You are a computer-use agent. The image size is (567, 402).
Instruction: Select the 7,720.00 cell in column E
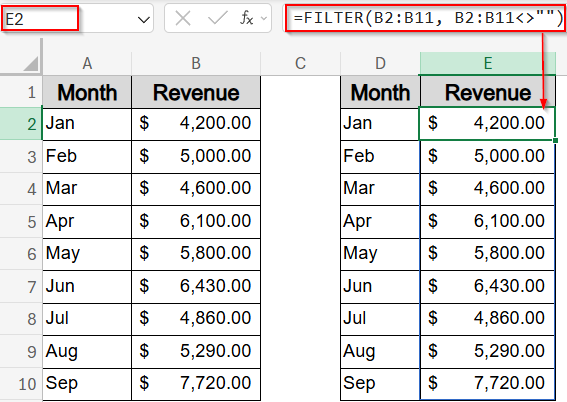pyautogui.click(x=487, y=384)
